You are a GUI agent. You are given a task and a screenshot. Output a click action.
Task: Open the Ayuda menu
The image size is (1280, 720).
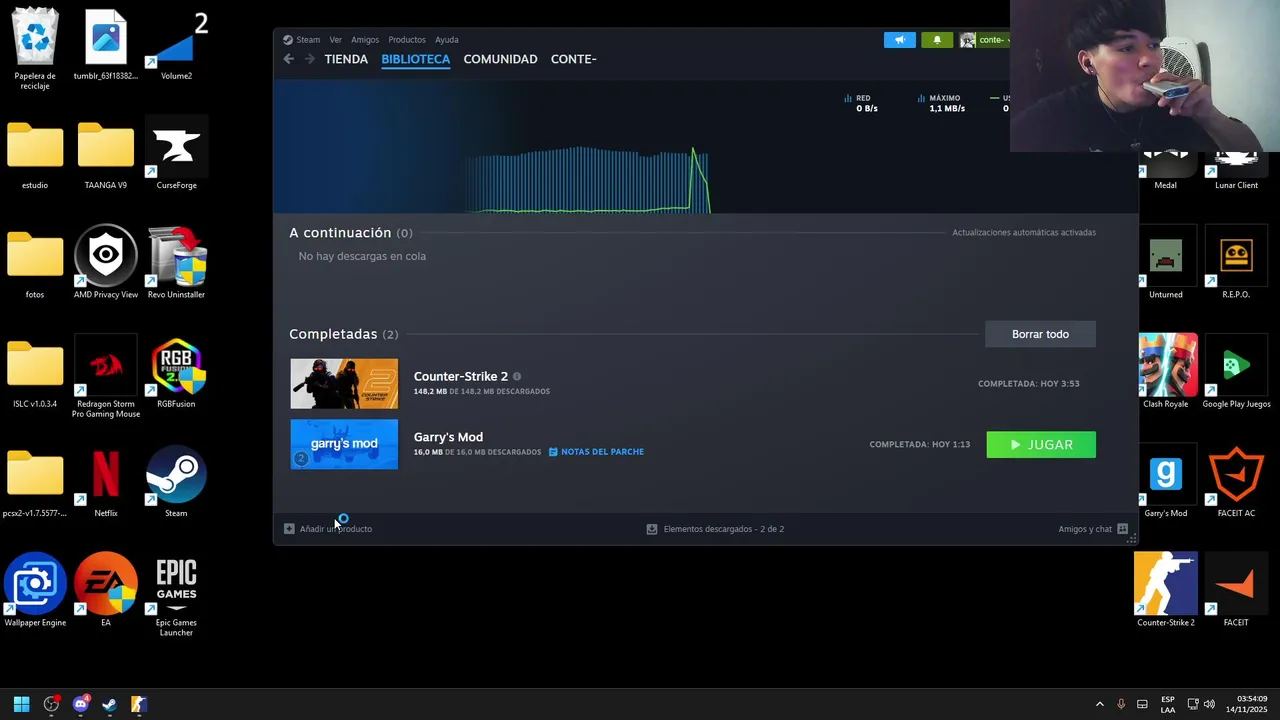(x=447, y=40)
